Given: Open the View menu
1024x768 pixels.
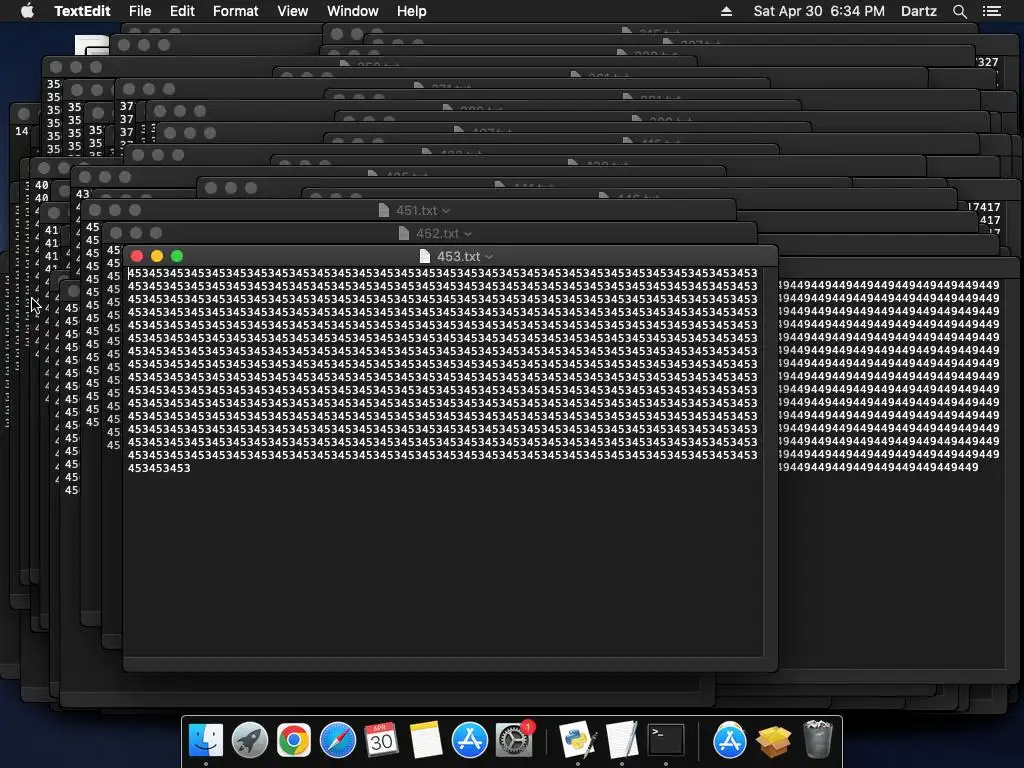Looking at the screenshot, I should coord(293,11).
